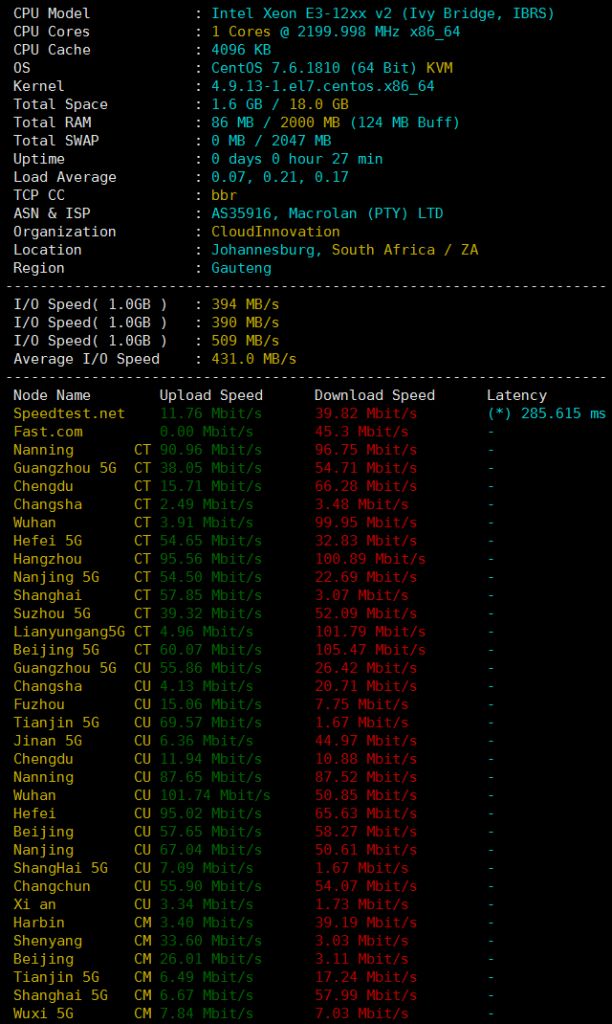Click Fast.com download speed 45.3 Mbit/s
This screenshot has height=1024, width=612.
click(x=361, y=432)
